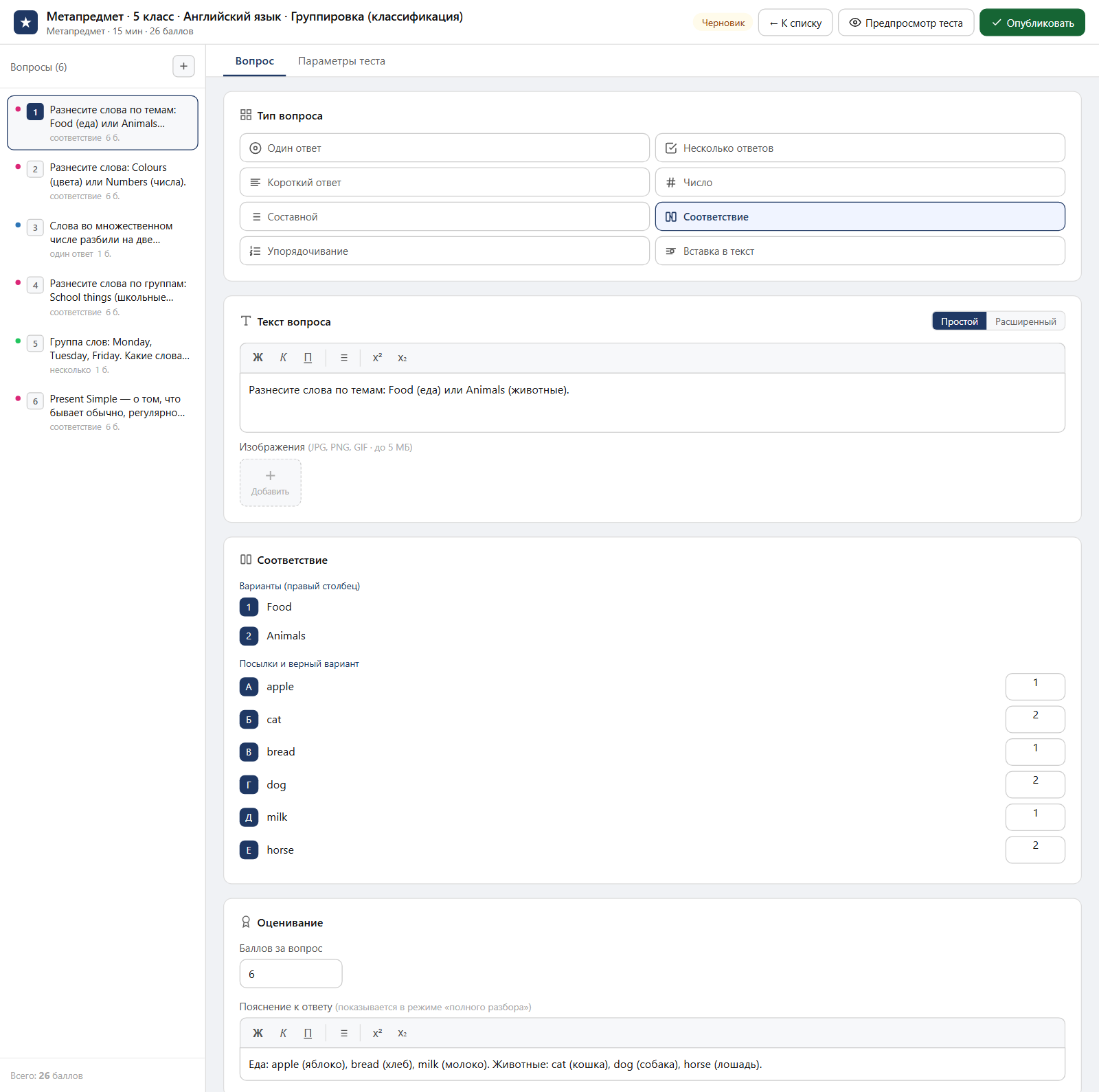Screen dimensions: 1099x1092
Task: Apply subscript in explanation editor toolbar
Action: (403, 1033)
